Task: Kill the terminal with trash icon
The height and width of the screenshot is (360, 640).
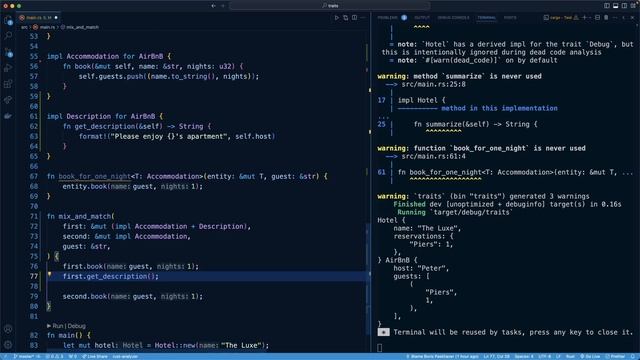Action: point(606,18)
